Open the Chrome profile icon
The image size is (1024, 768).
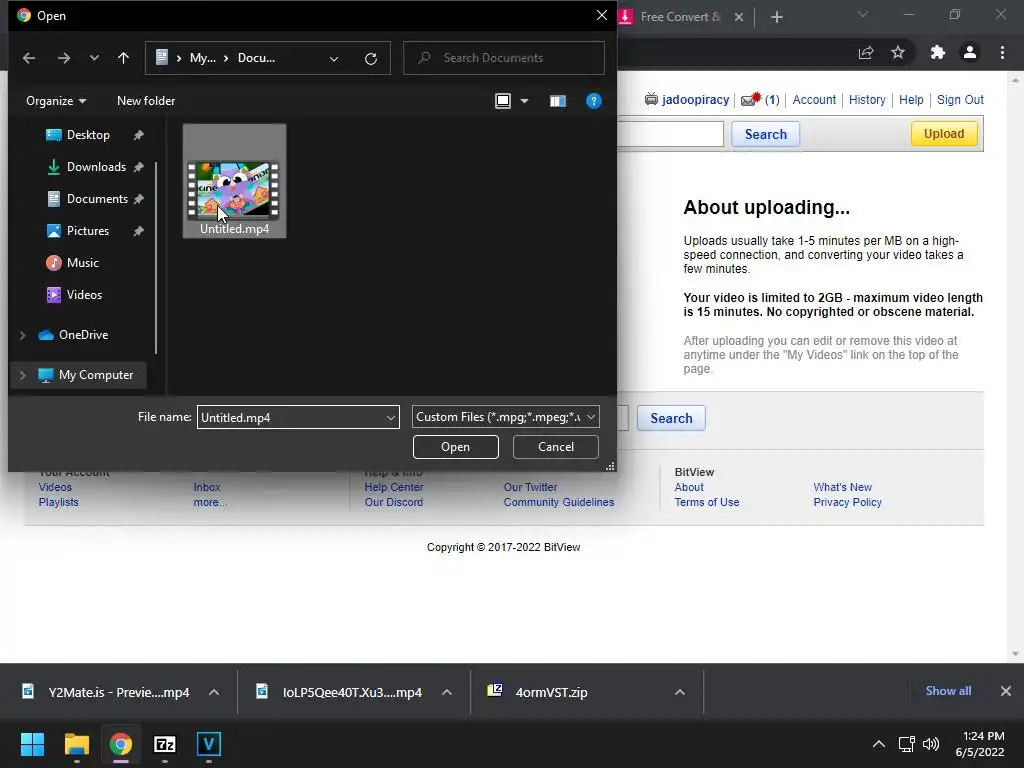[970, 52]
